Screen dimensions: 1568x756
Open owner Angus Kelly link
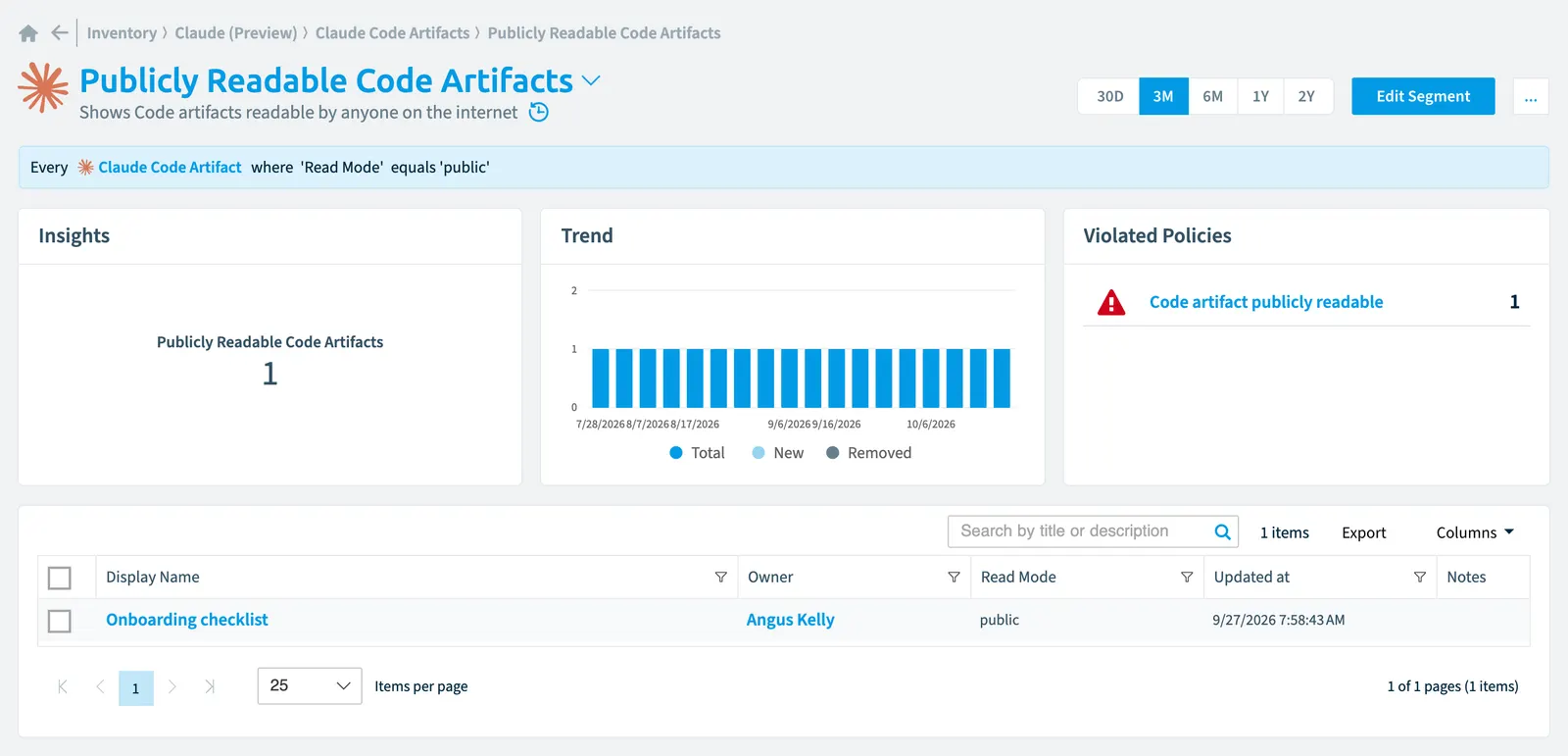click(791, 620)
